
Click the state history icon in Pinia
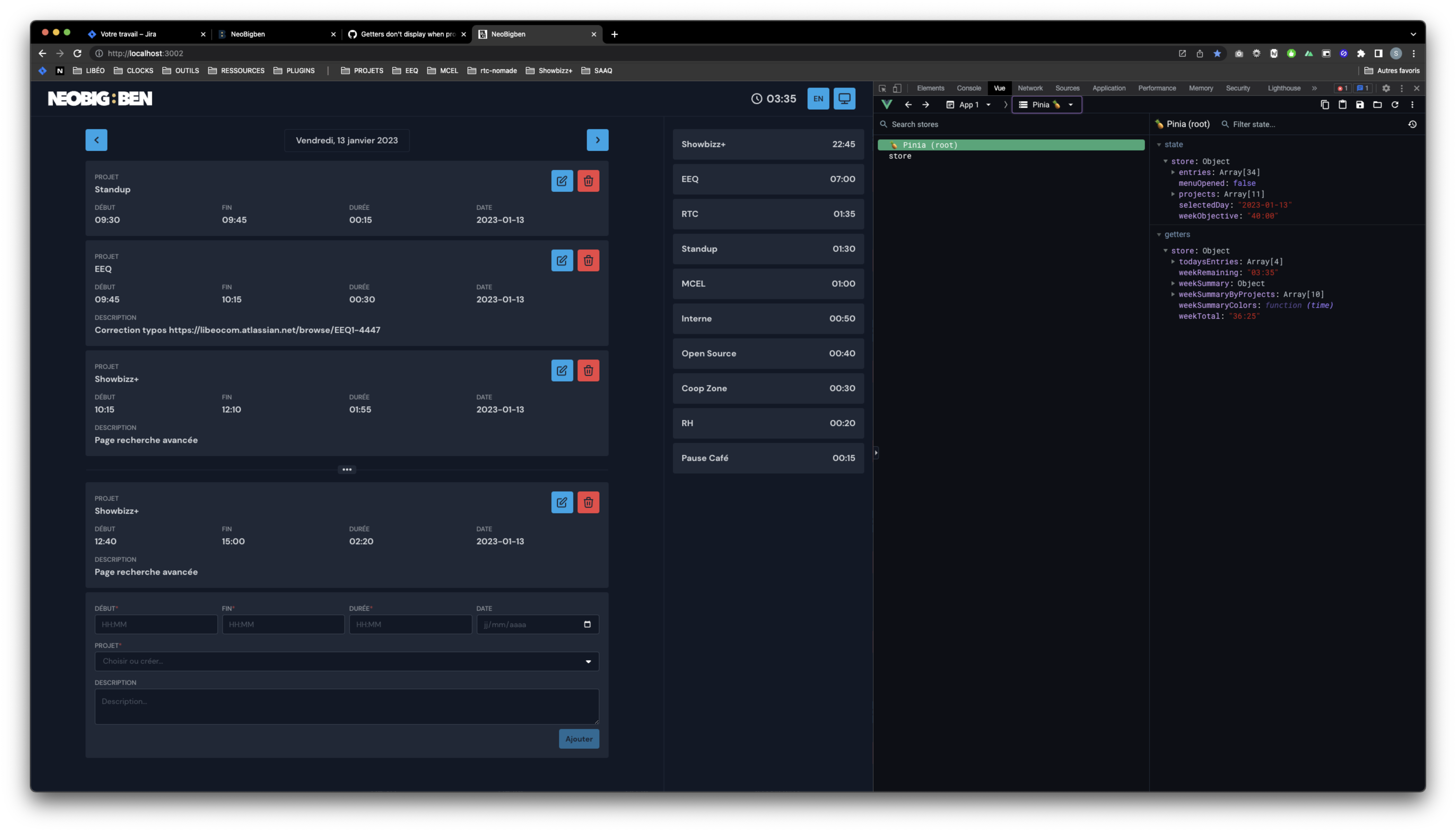coord(1412,124)
